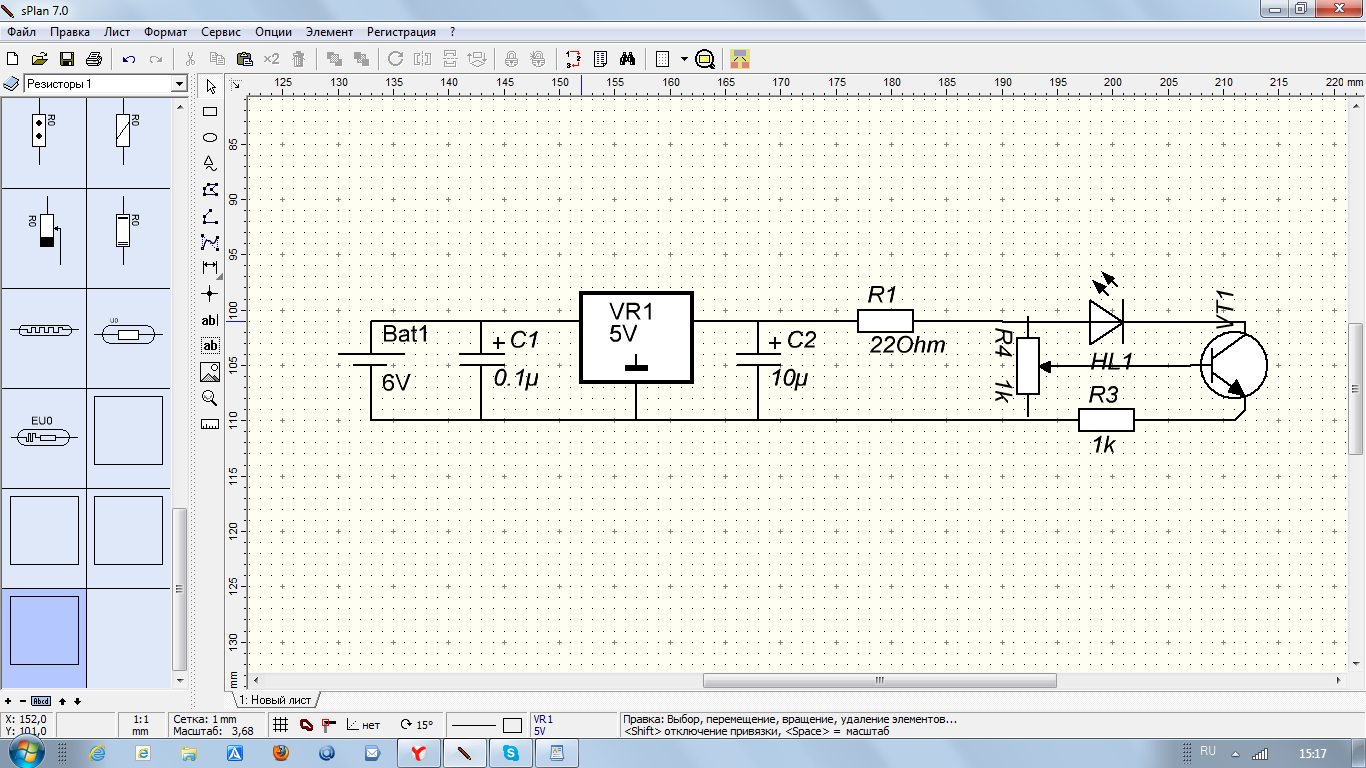Select the potentiometer component thumbnail in library

coord(45,238)
